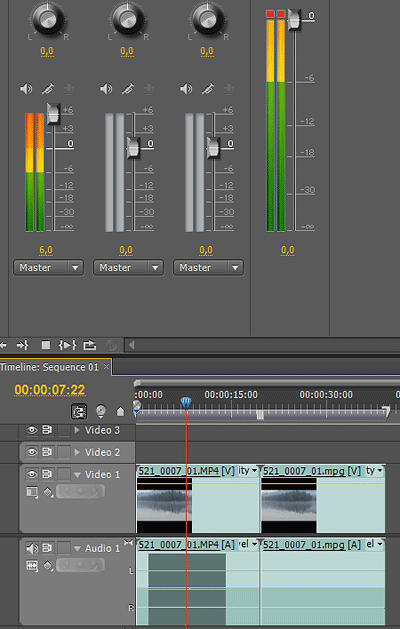Open Master output dropdown of first mixer track
The height and width of the screenshot is (629, 400).
pos(48,268)
